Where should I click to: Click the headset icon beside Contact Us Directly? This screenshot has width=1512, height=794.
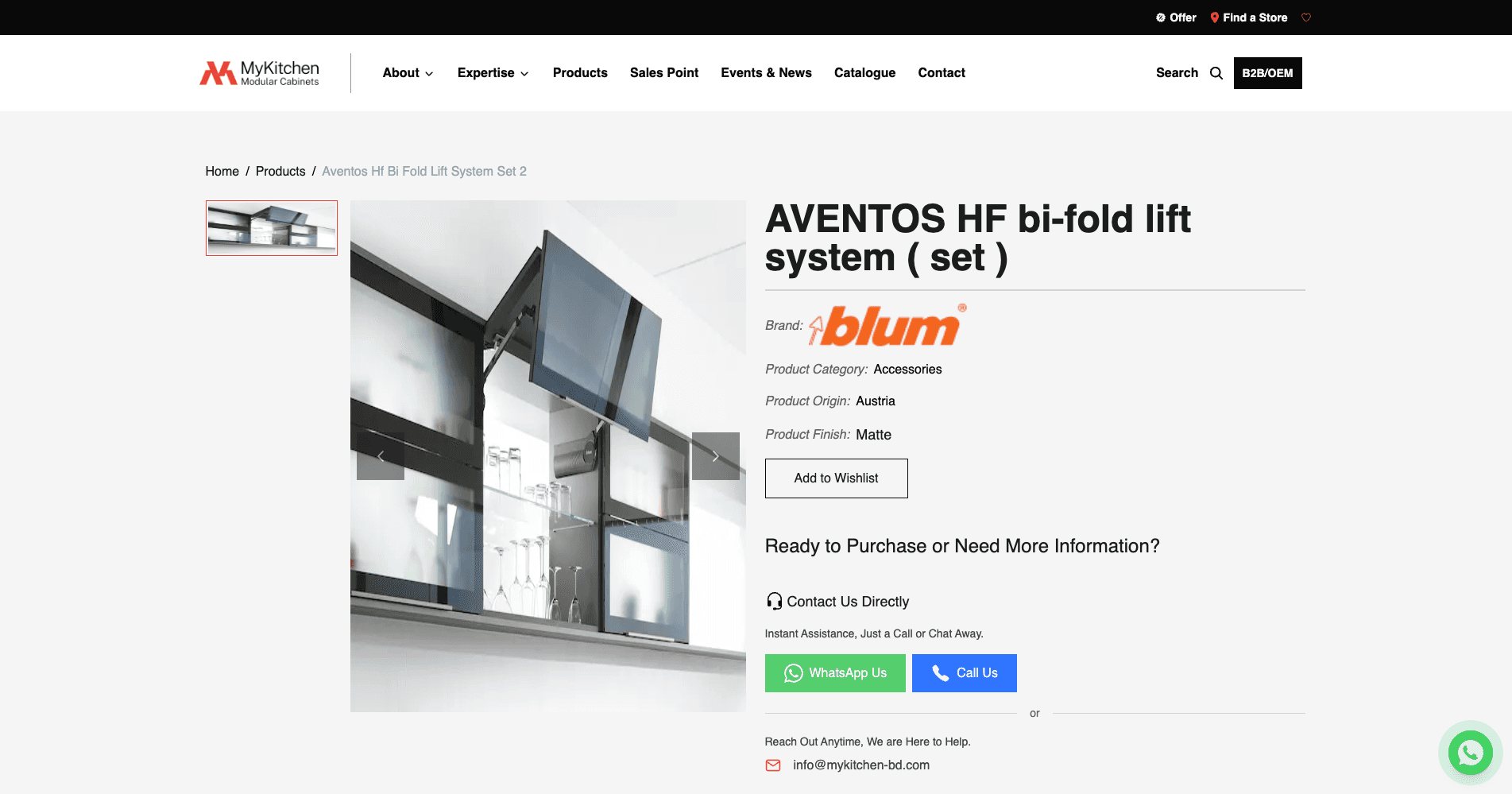tap(774, 601)
